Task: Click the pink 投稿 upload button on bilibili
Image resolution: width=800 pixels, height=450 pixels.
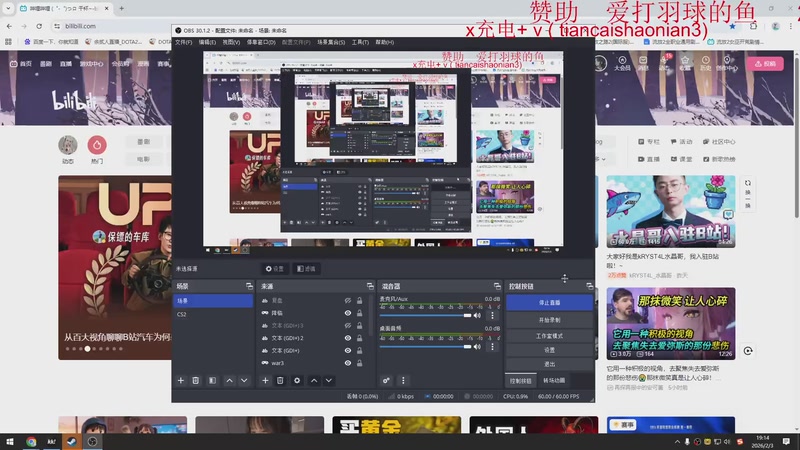Action: coord(765,64)
